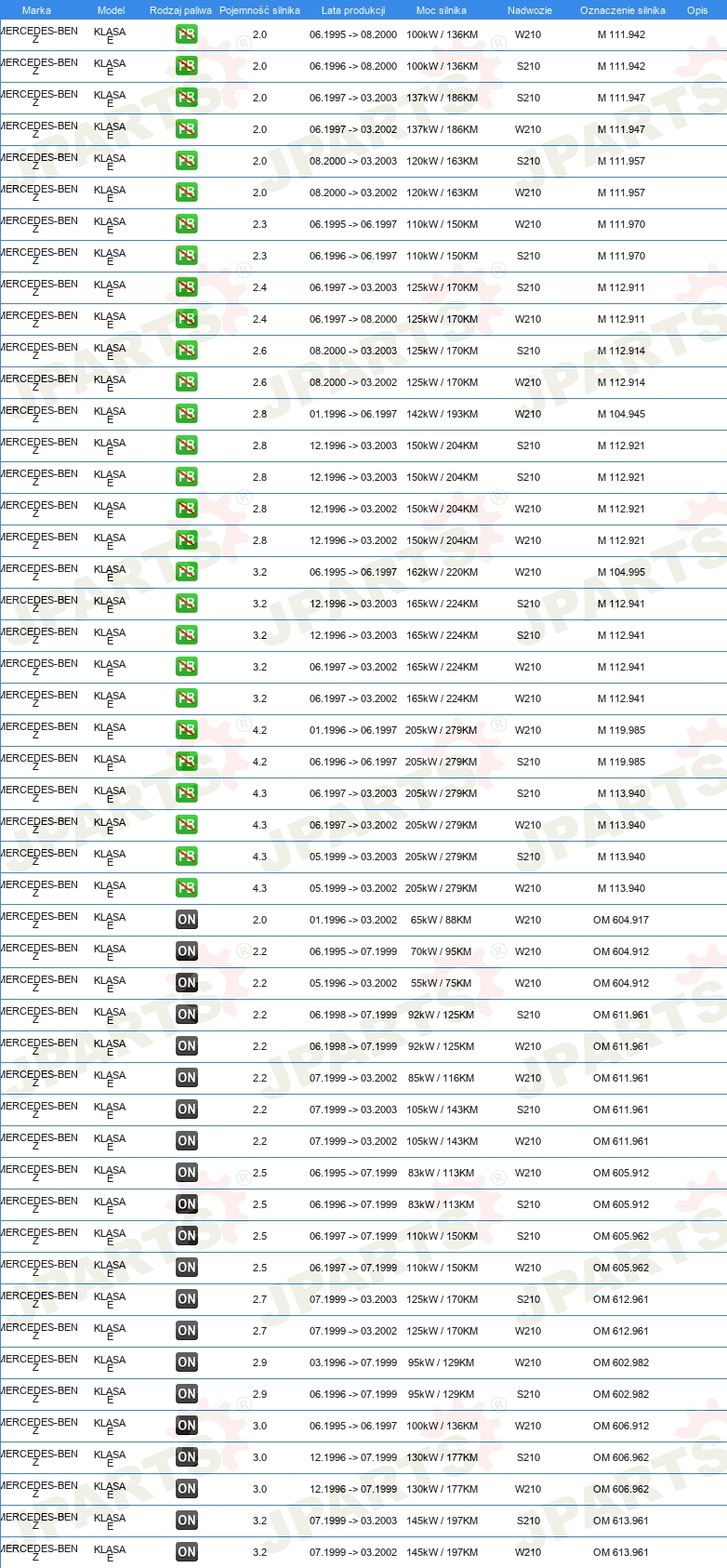Select power value 70kW / 95KM
727x1568 pixels.
click(x=442, y=951)
